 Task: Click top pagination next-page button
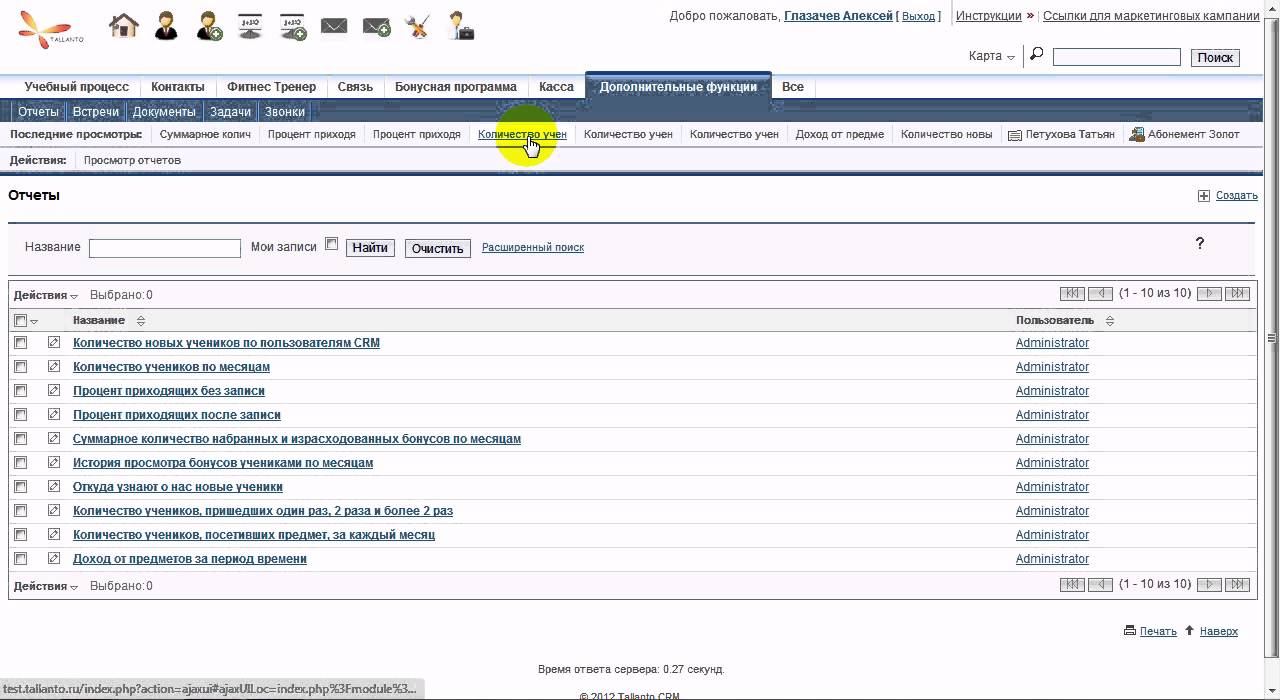pos(1209,293)
